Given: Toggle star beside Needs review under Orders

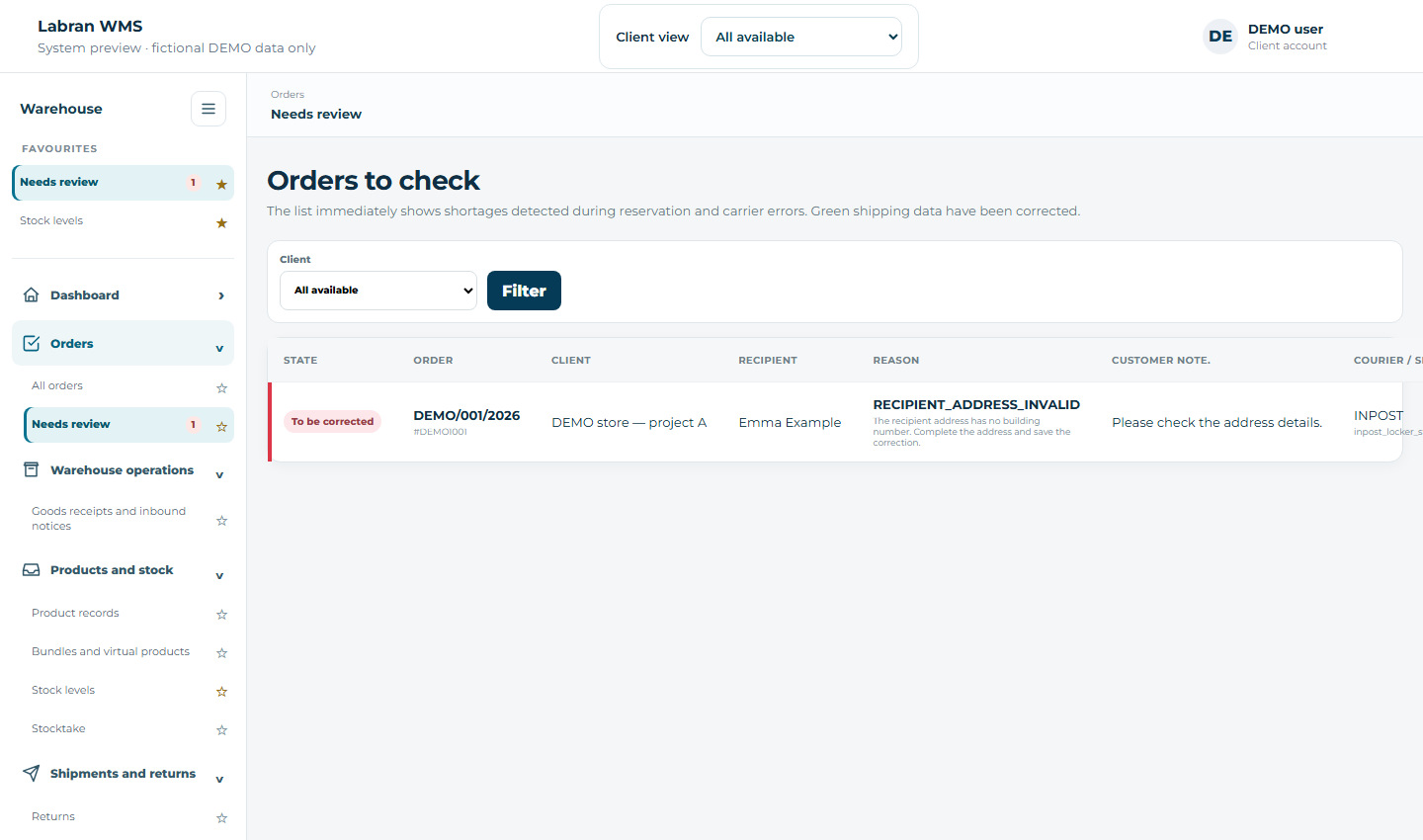Looking at the screenshot, I should 221,426.
